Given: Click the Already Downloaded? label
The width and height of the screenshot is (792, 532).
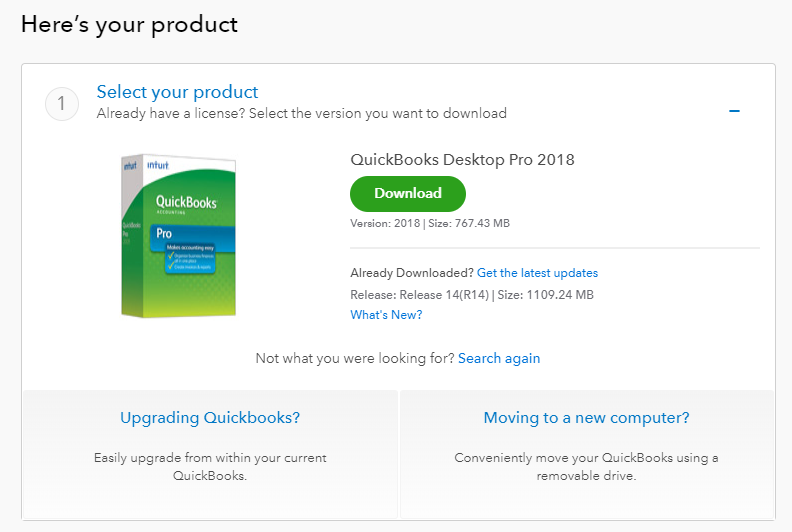Looking at the screenshot, I should point(411,273).
